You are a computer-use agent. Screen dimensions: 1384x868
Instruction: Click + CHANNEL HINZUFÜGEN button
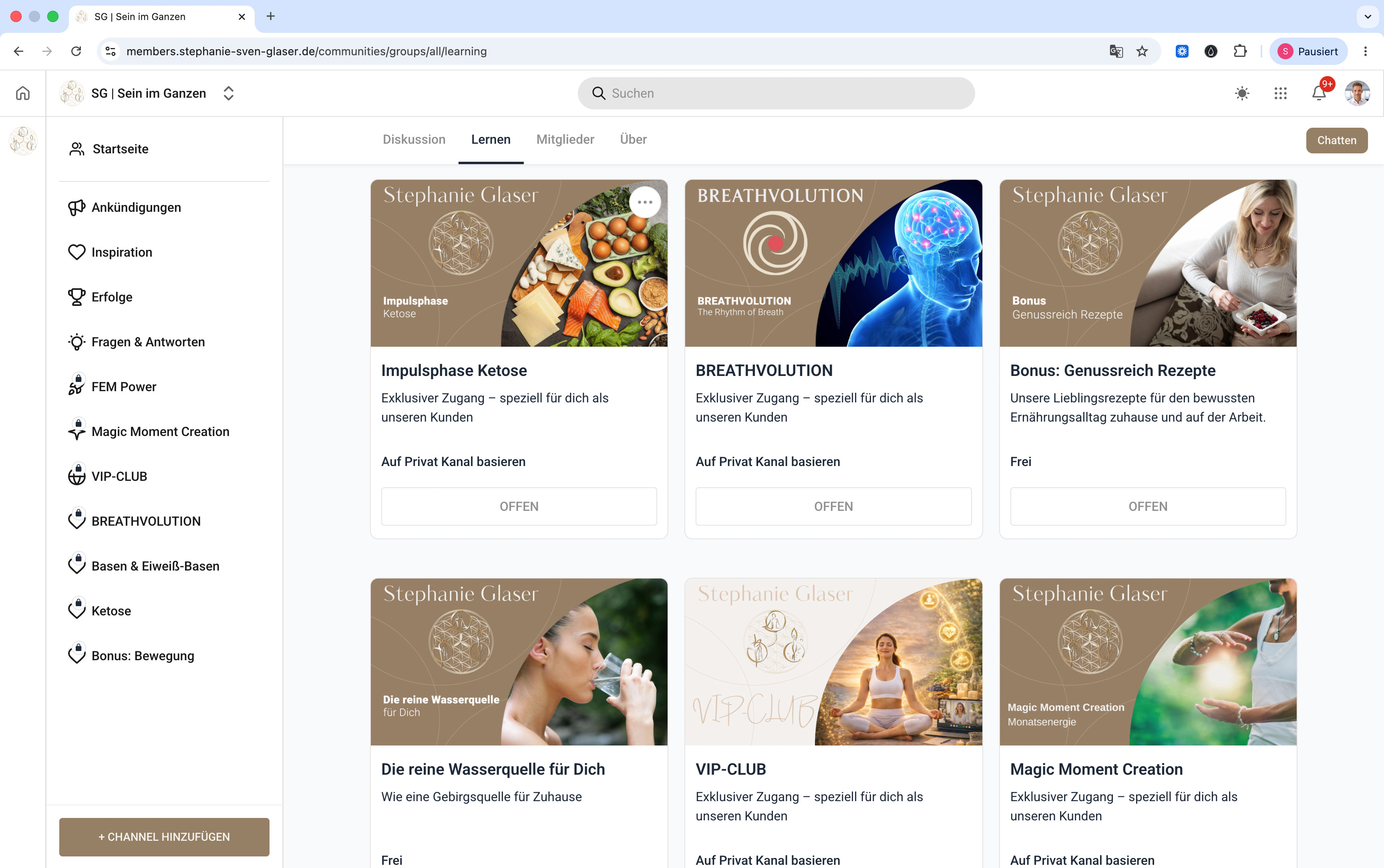point(164,837)
